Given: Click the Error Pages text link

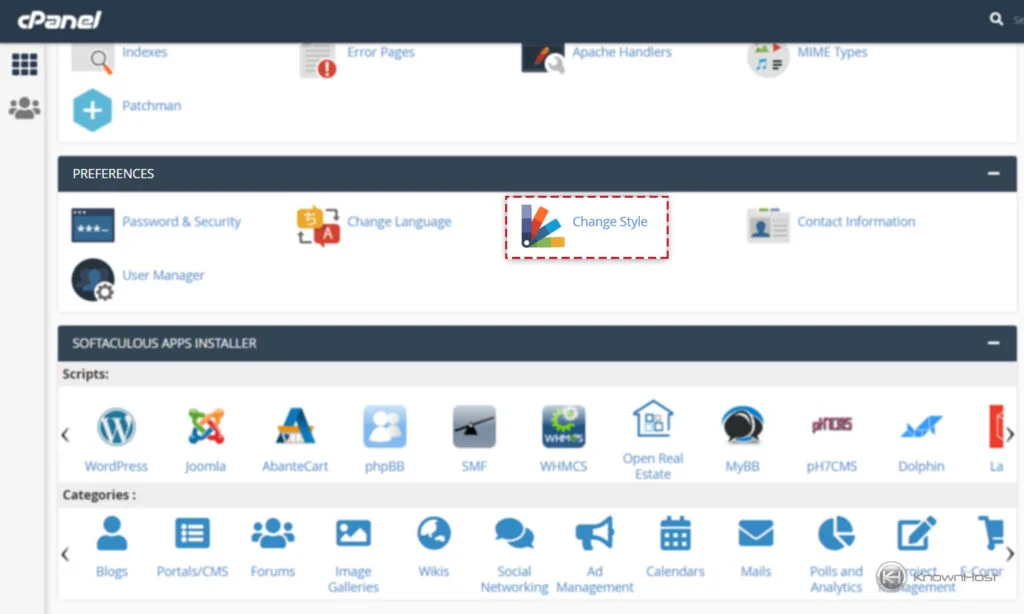Looking at the screenshot, I should [381, 52].
